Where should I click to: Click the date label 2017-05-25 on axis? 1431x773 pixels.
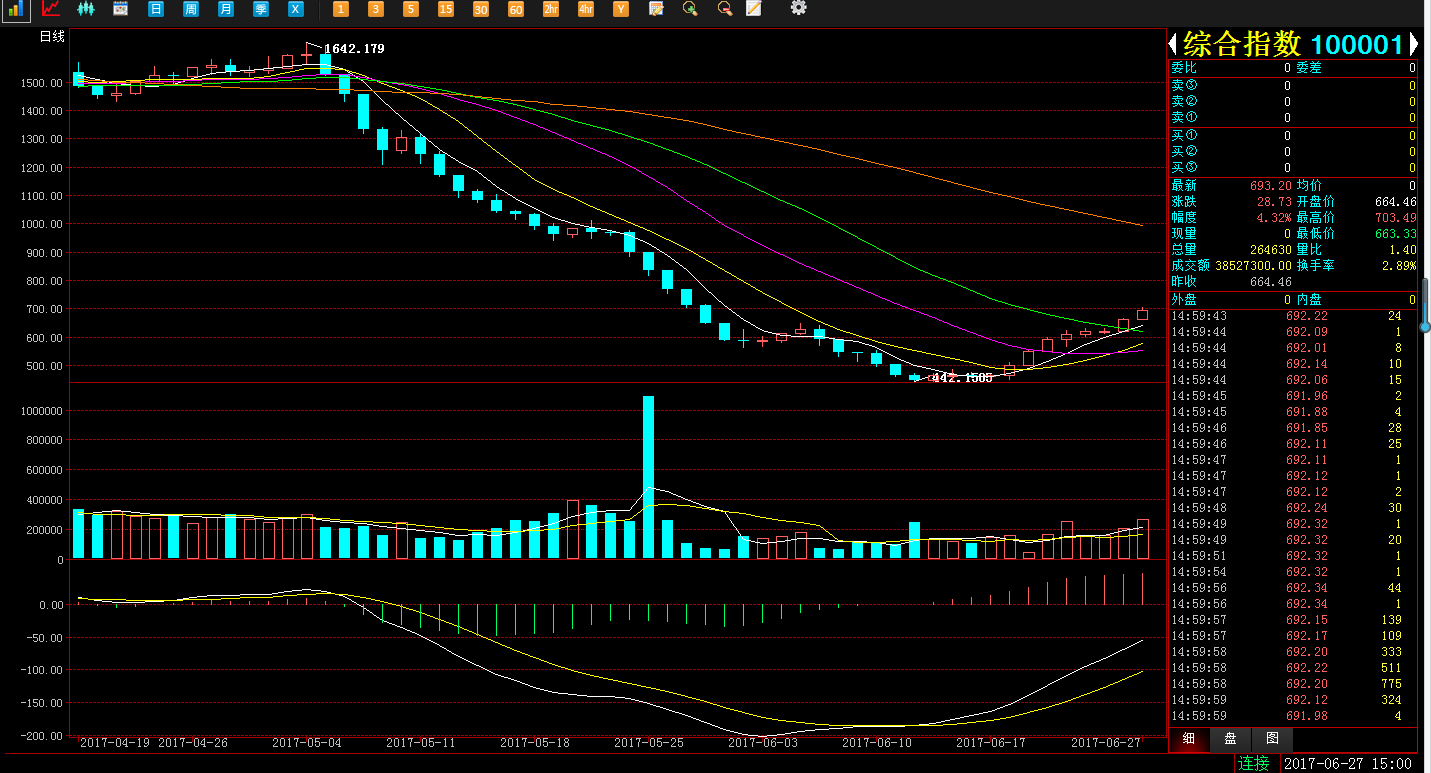(x=649, y=743)
